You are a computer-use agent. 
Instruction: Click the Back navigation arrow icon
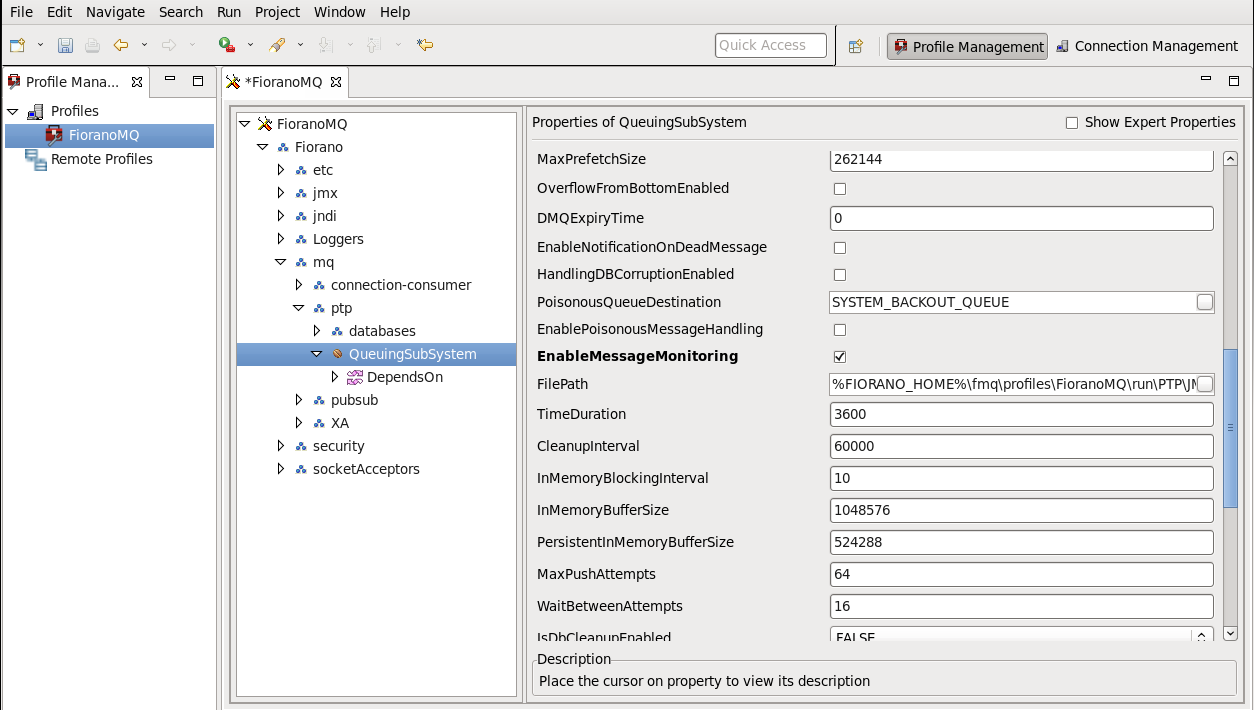pos(121,45)
